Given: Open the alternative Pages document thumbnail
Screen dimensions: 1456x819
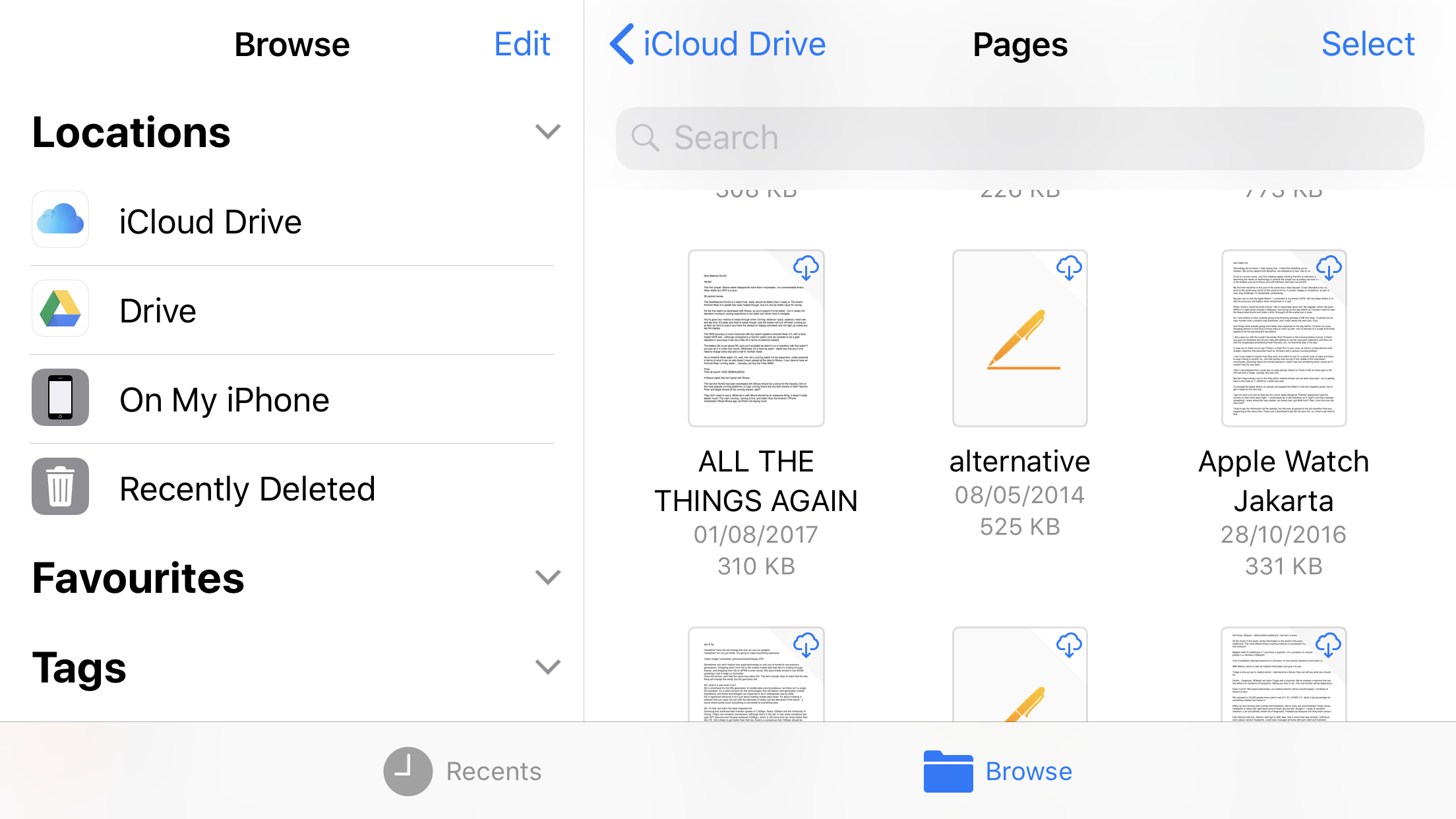Looking at the screenshot, I should pyautogui.click(x=1019, y=338).
